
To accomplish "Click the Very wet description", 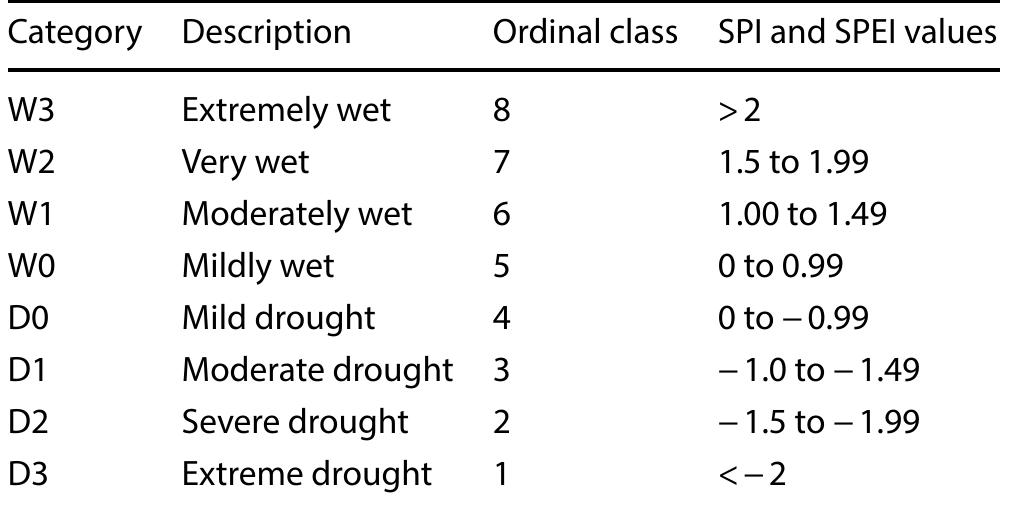I will [x=246, y=161].
